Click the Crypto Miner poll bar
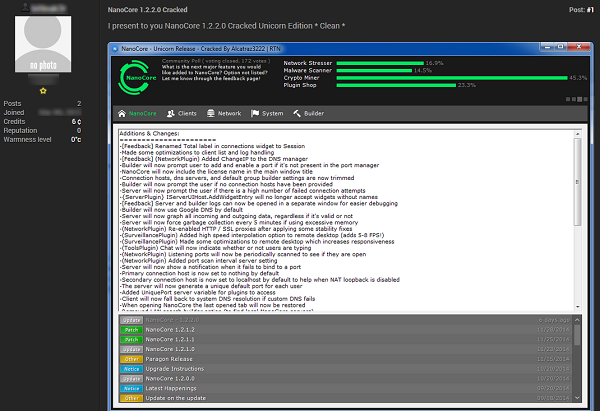600x411 pixels. click(x=452, y=78)
